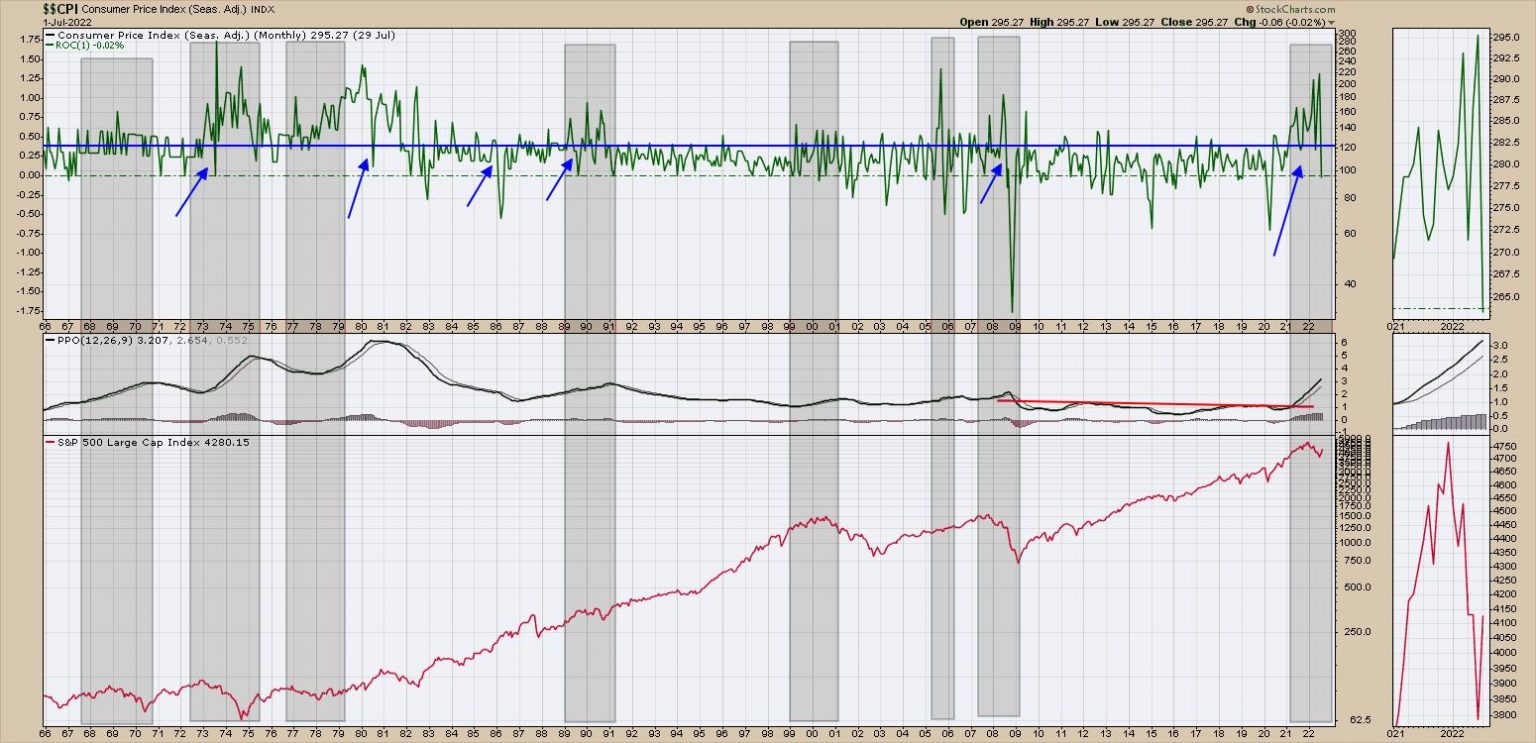Click the zoomed CPI thumbnail at top right
1536x743 pixels.
pos(1440,172)
